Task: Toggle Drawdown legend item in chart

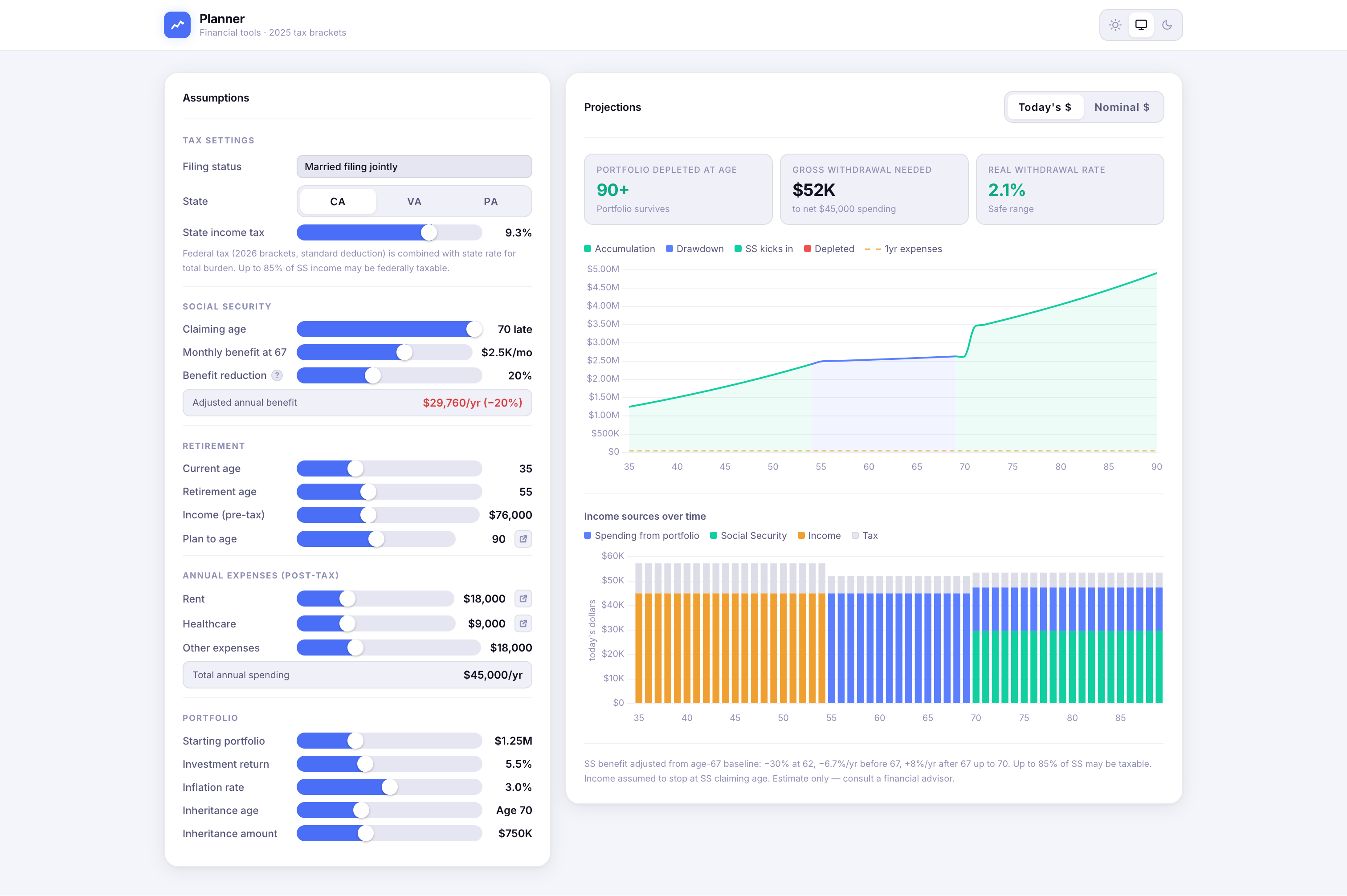Action: pos(694,249)
